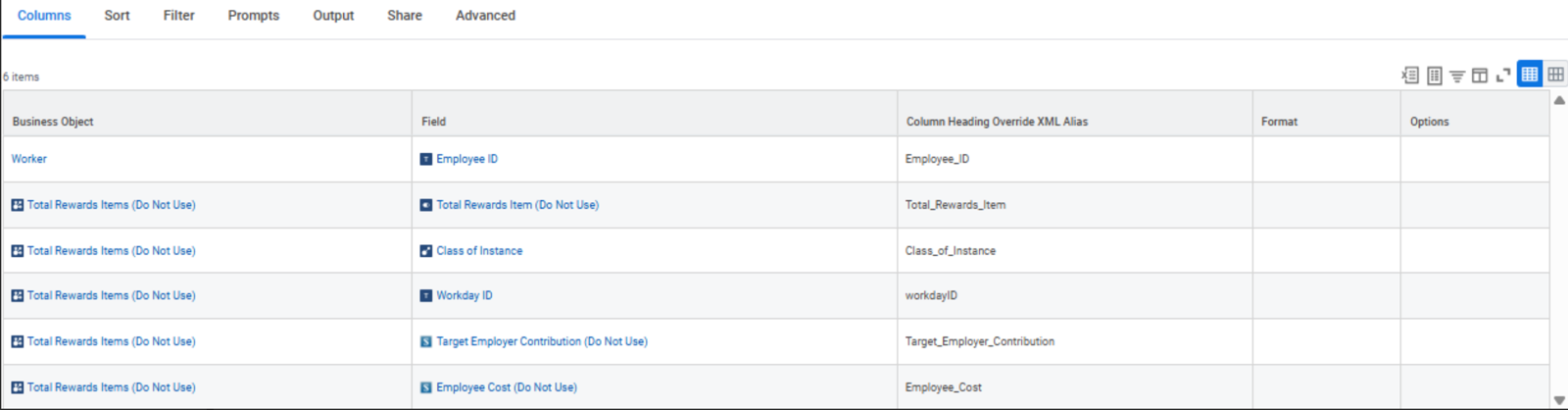Open Target Employer Contribution (Do Not Use) link
This screenshot has width=1568, height=410.
[x=542, y=341]
